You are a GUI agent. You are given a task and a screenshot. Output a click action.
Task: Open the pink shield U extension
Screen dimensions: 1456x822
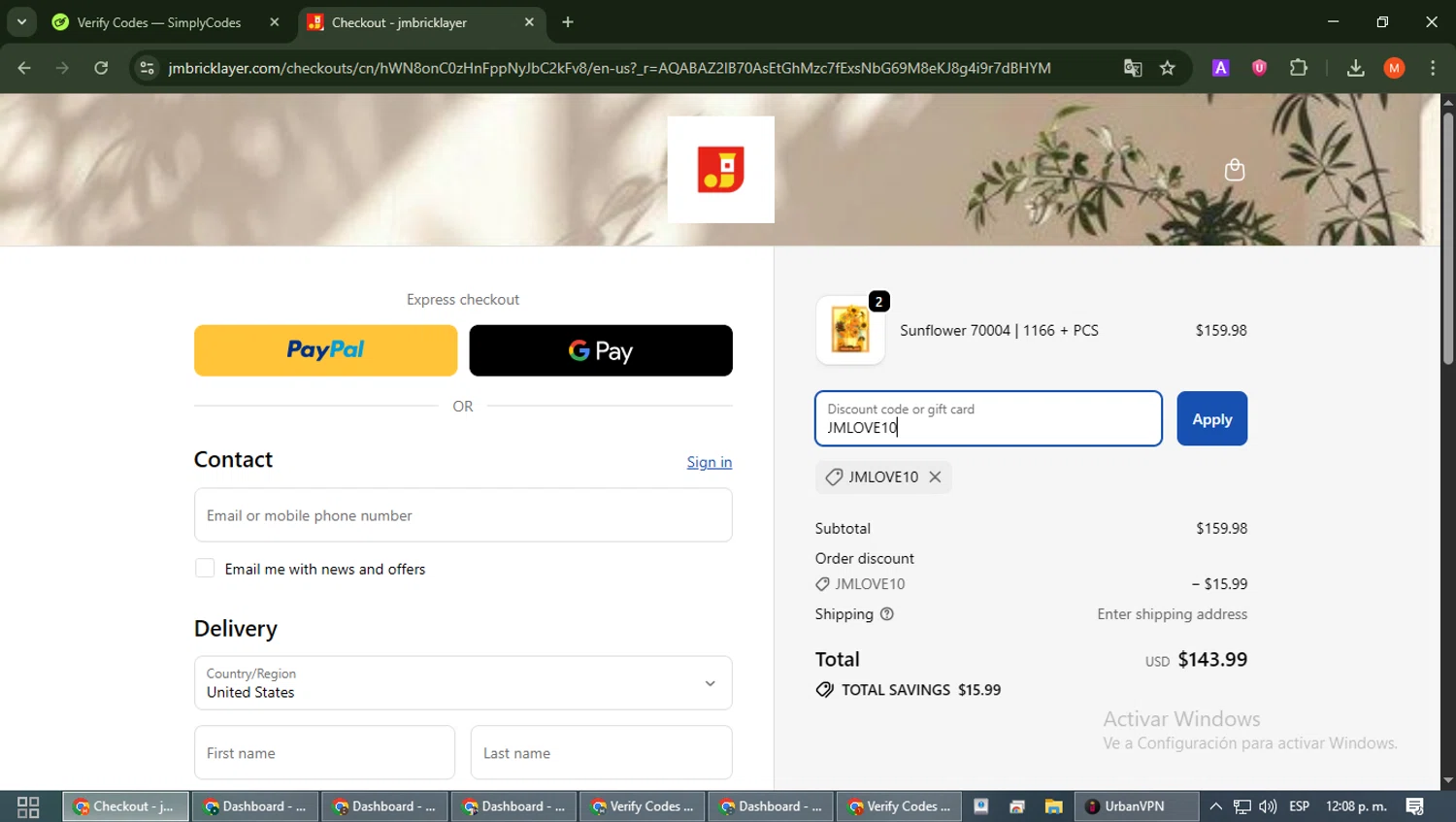tap(1260, 68)
